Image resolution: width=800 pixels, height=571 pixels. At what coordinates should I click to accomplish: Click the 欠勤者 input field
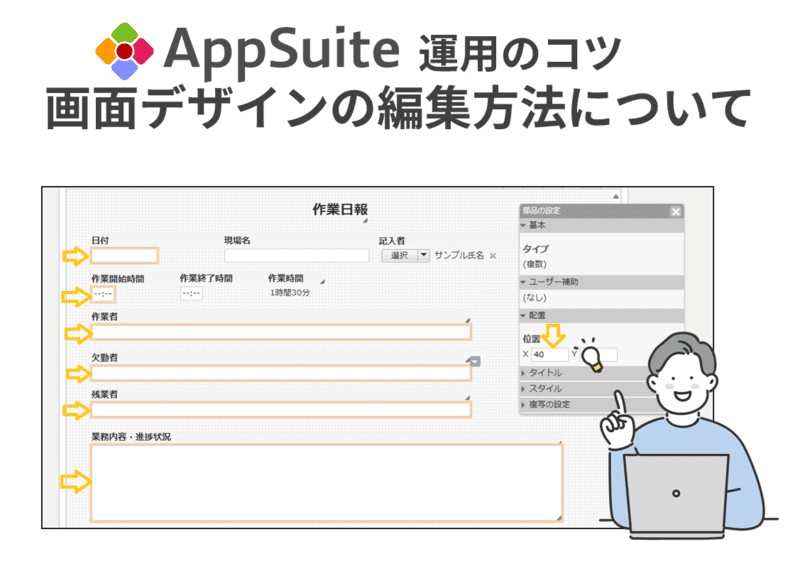[x=281, y=373]
